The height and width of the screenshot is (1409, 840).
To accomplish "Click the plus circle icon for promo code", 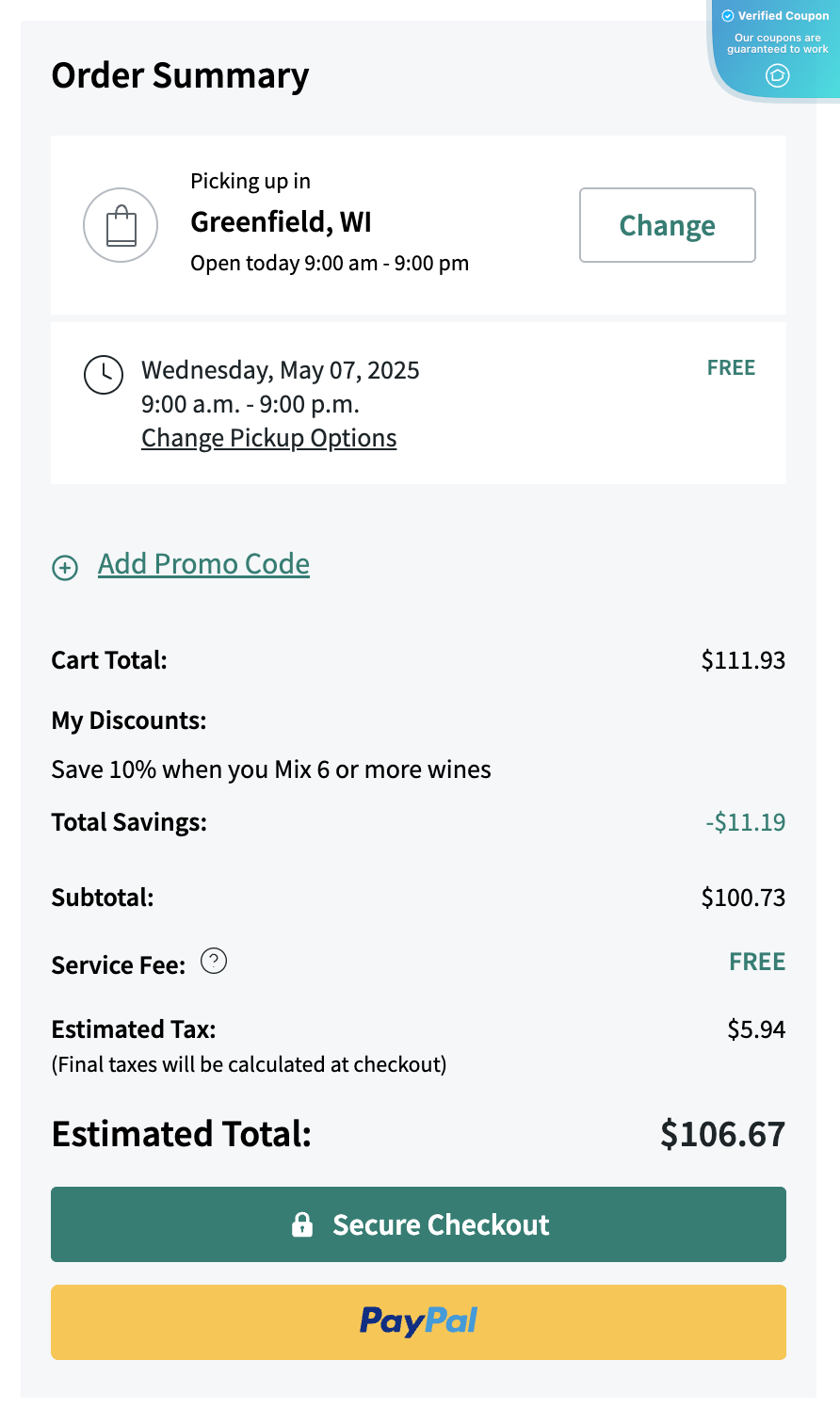I will pyautogui.click(x=65, y=567).
